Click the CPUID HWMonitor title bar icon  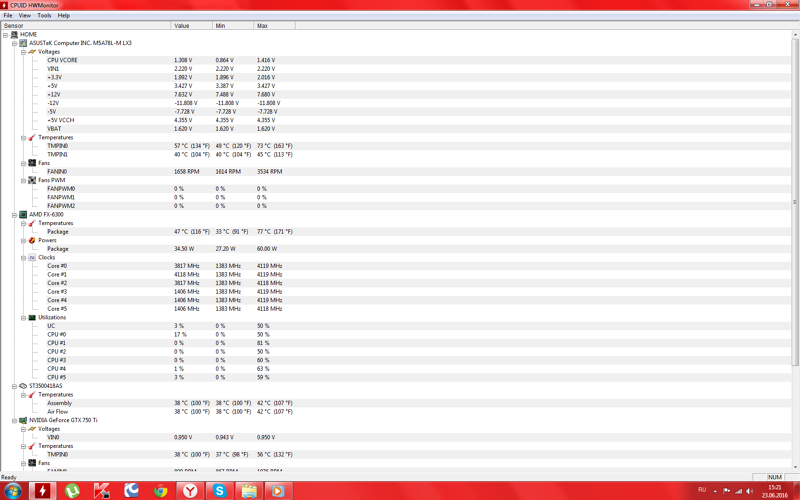tap(4, 5)
